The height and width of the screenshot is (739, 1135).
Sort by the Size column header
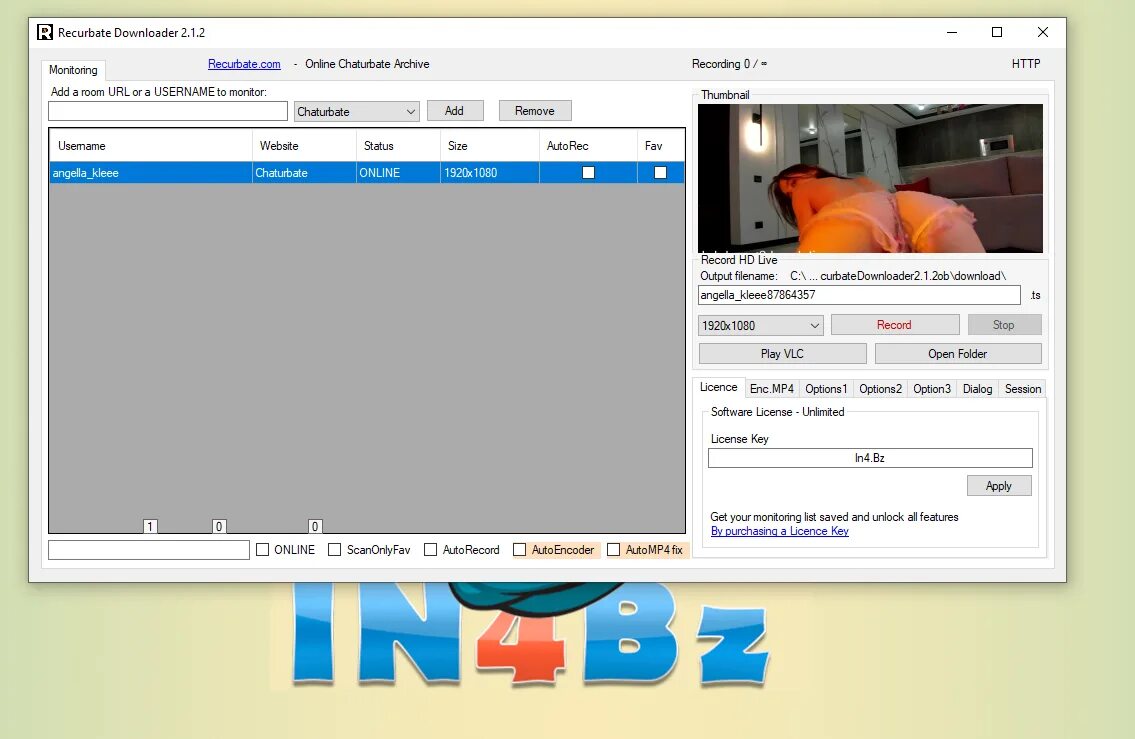point(490,145)
